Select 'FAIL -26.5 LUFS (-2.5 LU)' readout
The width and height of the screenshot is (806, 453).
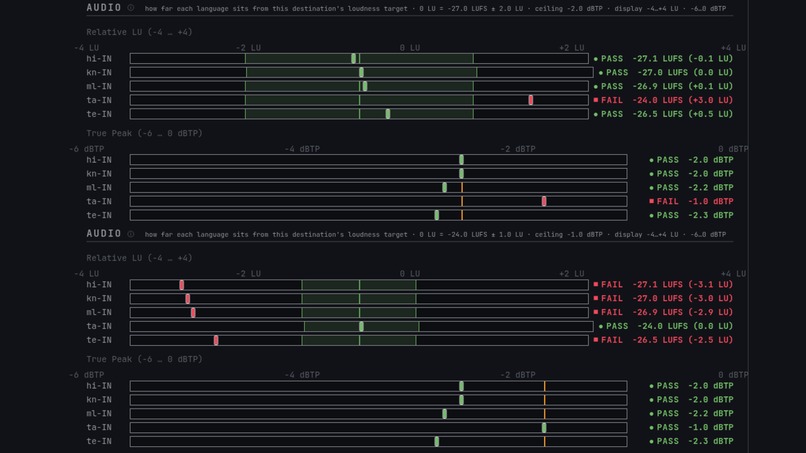click(663, 340)
